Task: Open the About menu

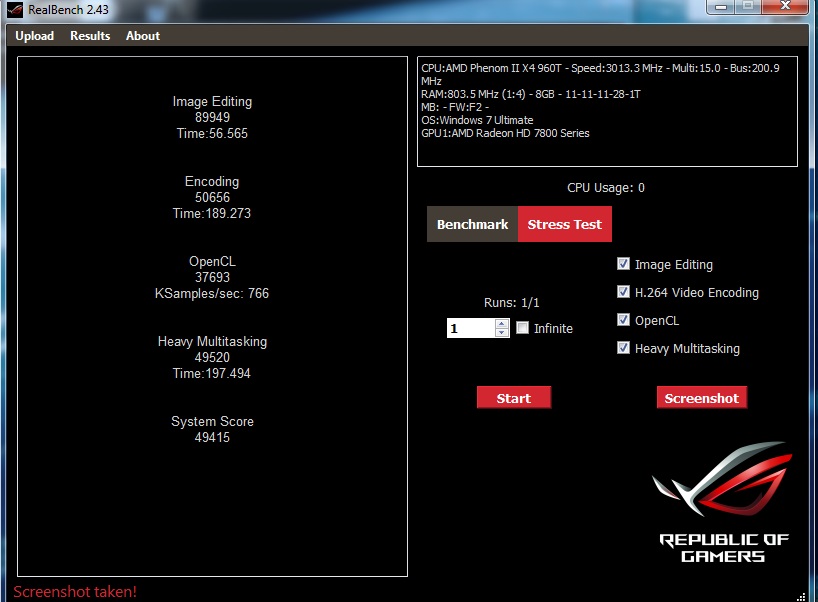Action: [142, 36]
